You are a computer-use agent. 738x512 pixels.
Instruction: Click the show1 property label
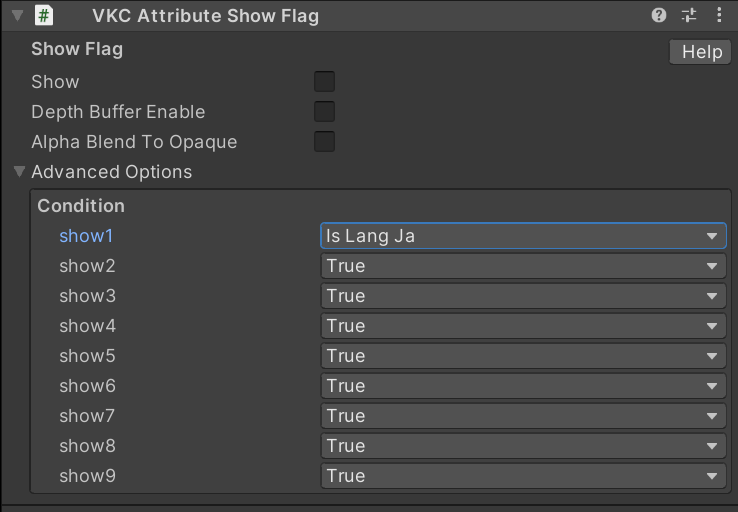tap(87, 236)
